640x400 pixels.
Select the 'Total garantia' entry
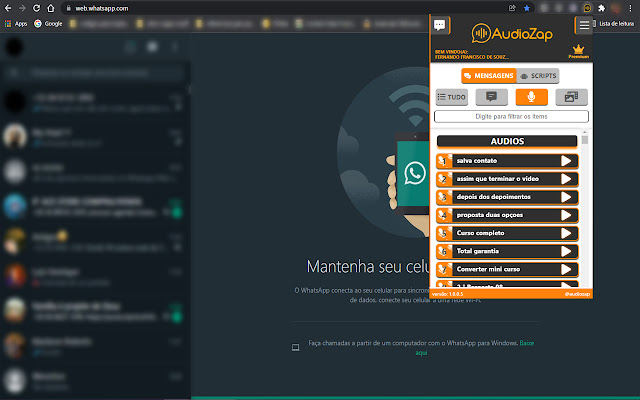click(x=507, y=251)
